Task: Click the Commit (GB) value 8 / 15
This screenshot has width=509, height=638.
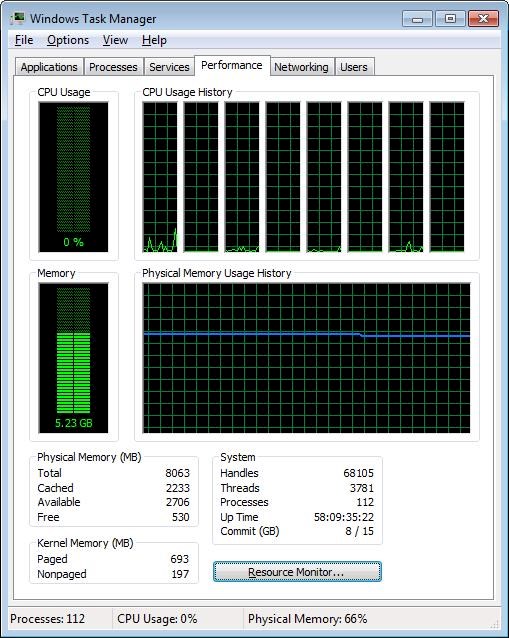Action: pyautogui.click(x=359, y=531)
